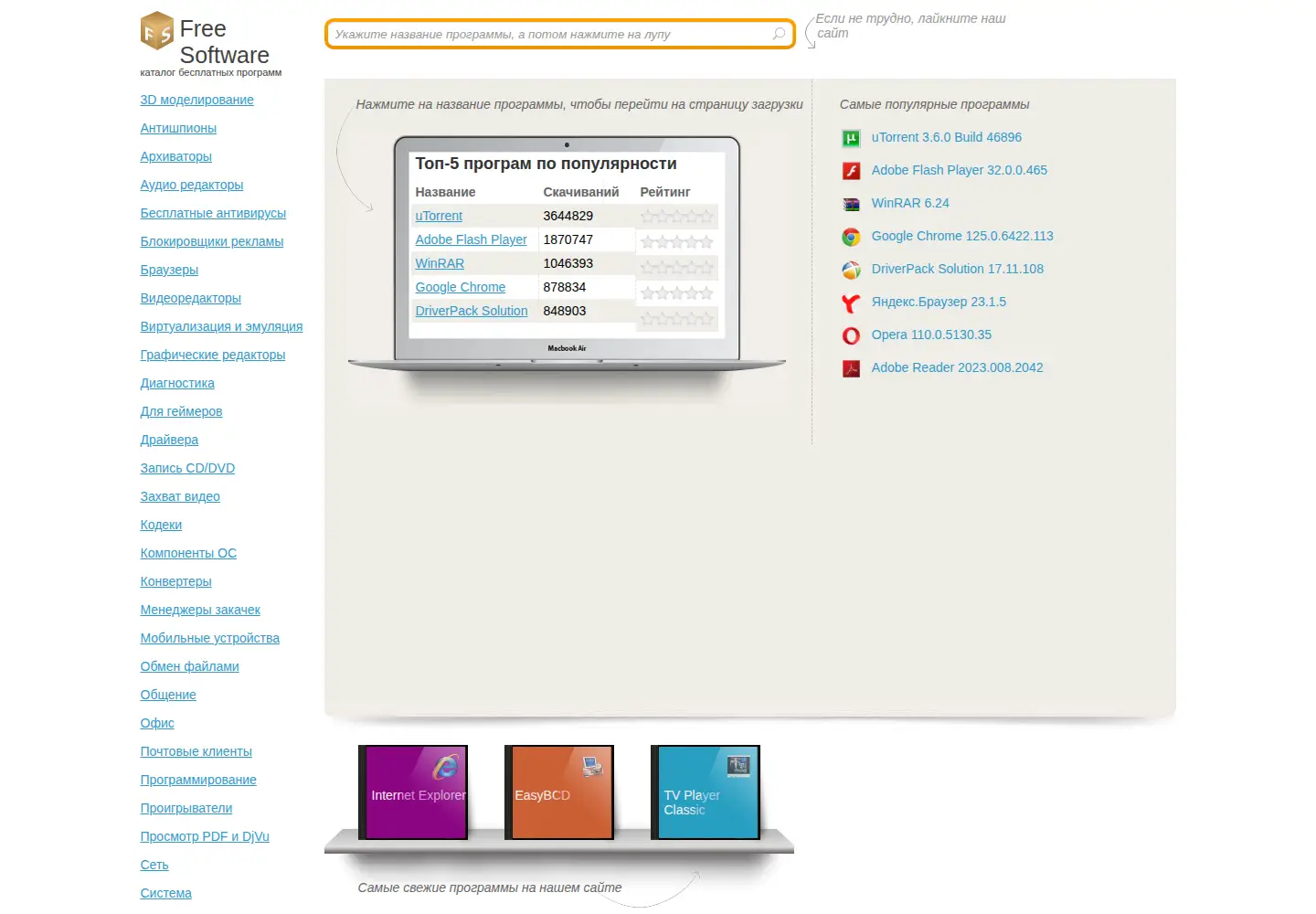Open the Internet Explorer software box
This screenshot has width=1316, height=914.
click(413, 792)
